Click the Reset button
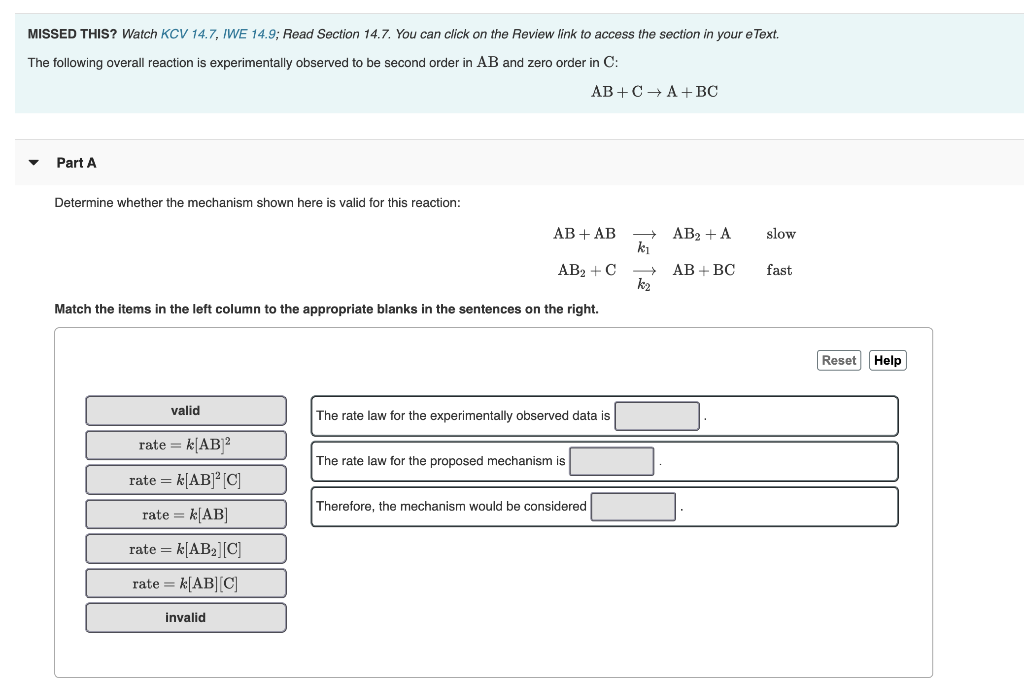1024x687 pixels. (838, 360)
